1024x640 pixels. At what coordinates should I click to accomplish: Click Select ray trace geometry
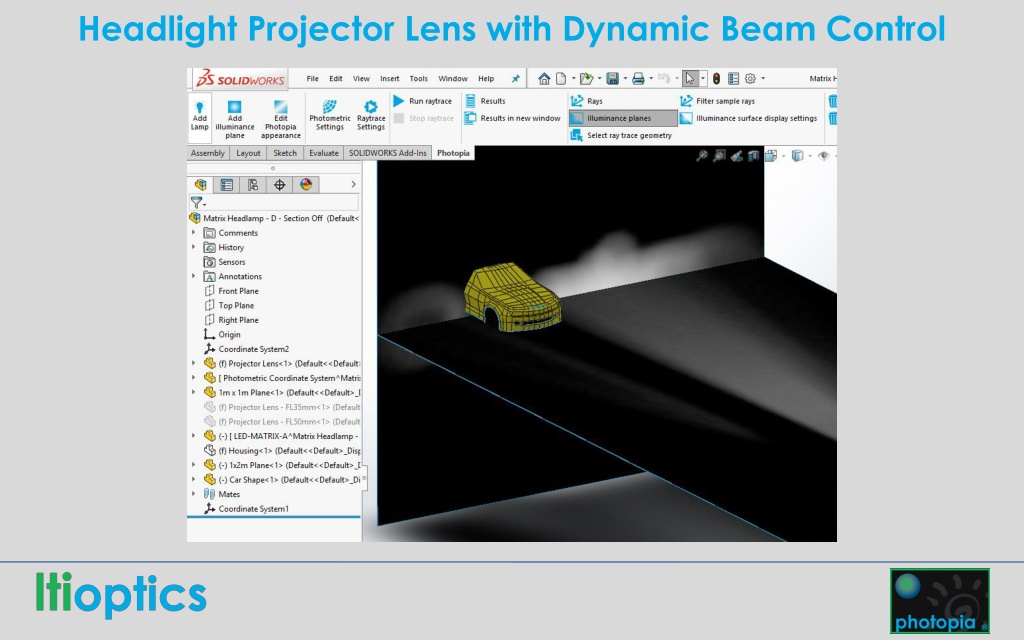click(x=621, y=135)
